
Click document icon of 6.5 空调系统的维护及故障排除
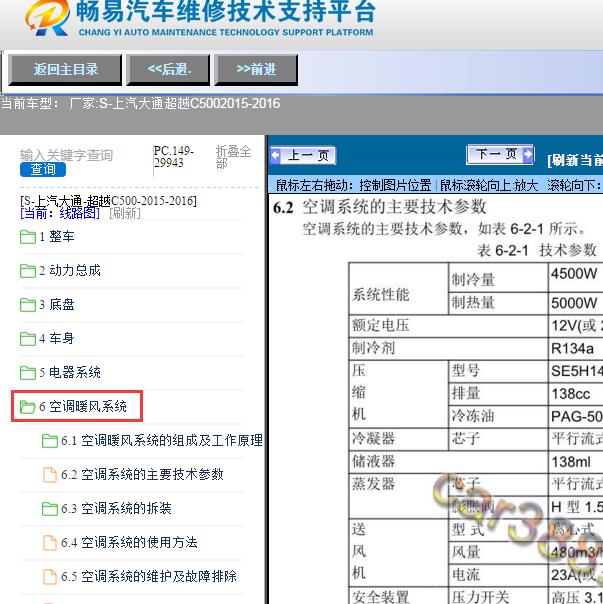[x=50, y=576]
